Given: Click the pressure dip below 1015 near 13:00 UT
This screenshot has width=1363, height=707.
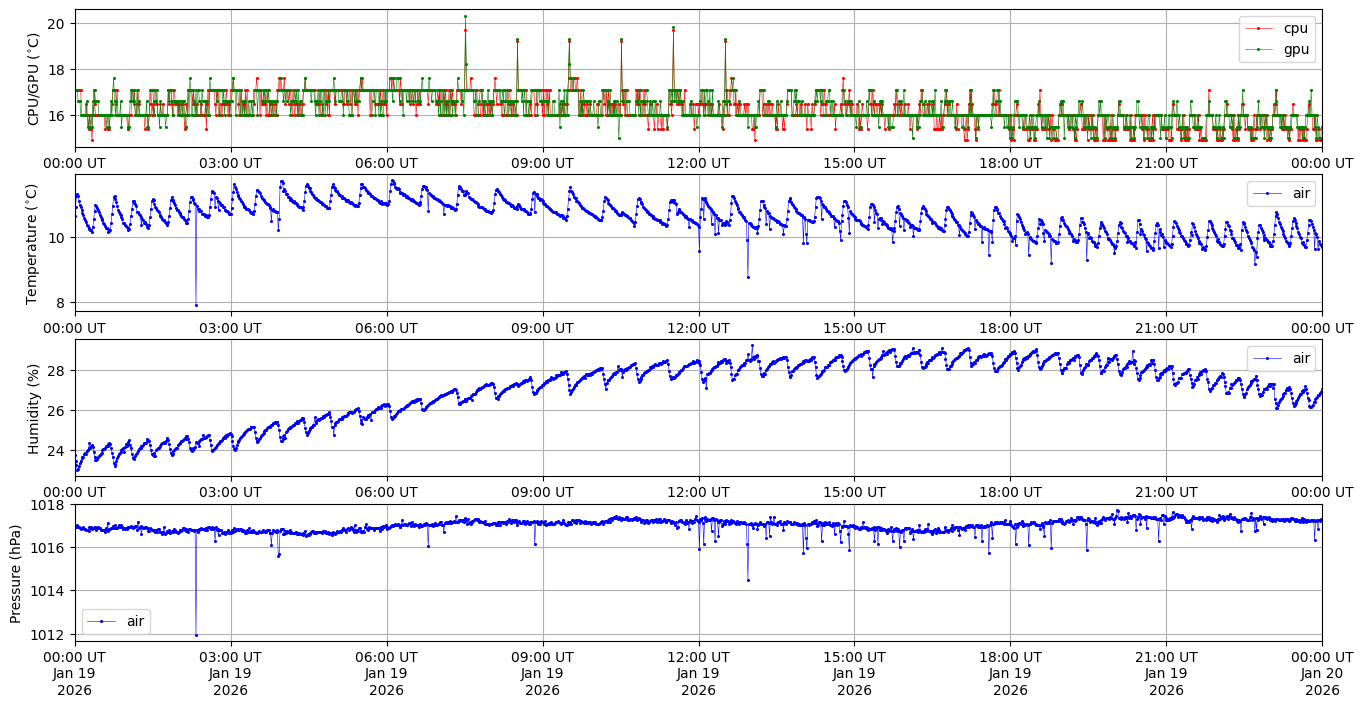Looking at the screenshot, I should 747,580.
